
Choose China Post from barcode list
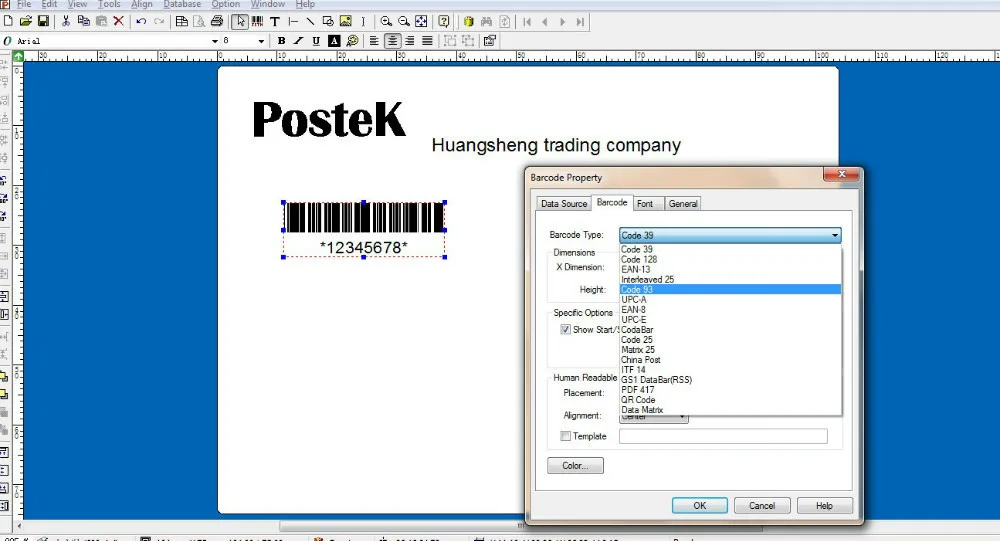tap(730, 360)
